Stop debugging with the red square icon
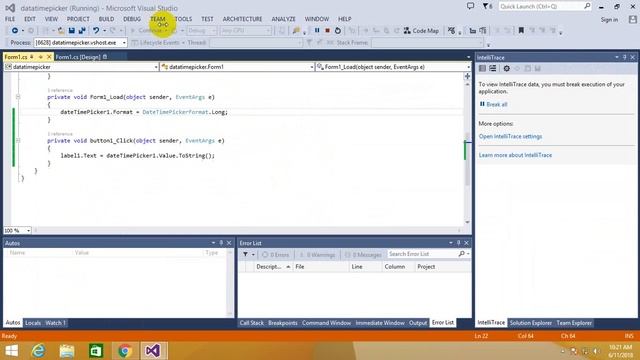The image size is (640, 360). [x=327, y=31]
